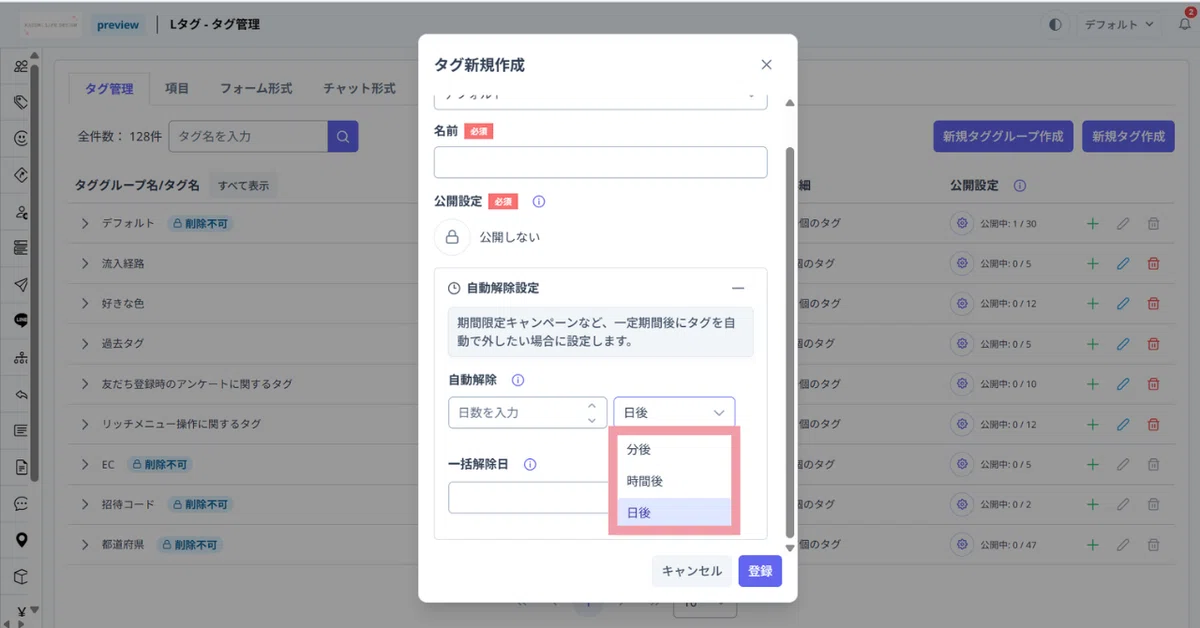This screenshot has width=1200, height=628.
Task: Click trash icon in 過去タグ row
Action: point(1153,343)
